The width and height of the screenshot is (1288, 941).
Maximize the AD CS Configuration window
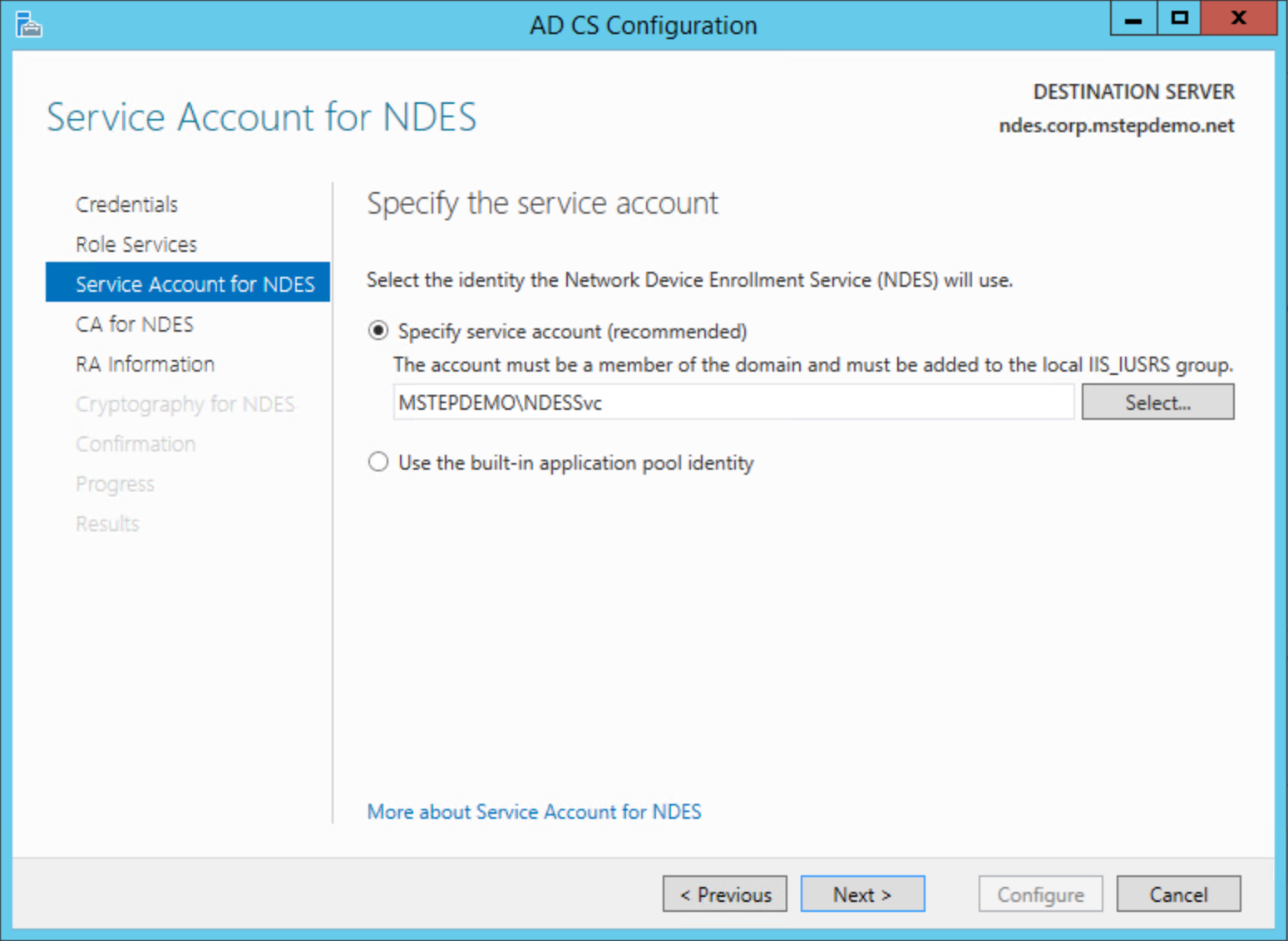pyautogui.click(x=1178, y=17)
